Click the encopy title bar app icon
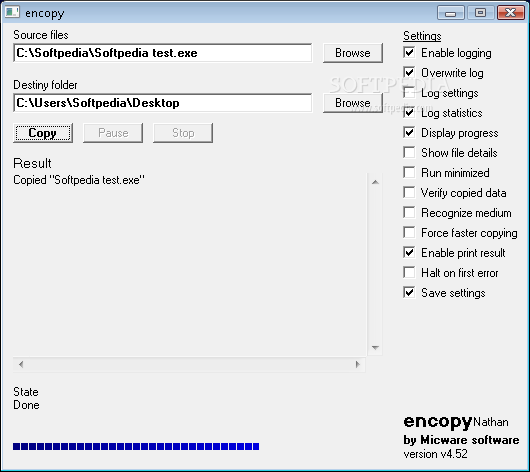 [x=12, y=12]
